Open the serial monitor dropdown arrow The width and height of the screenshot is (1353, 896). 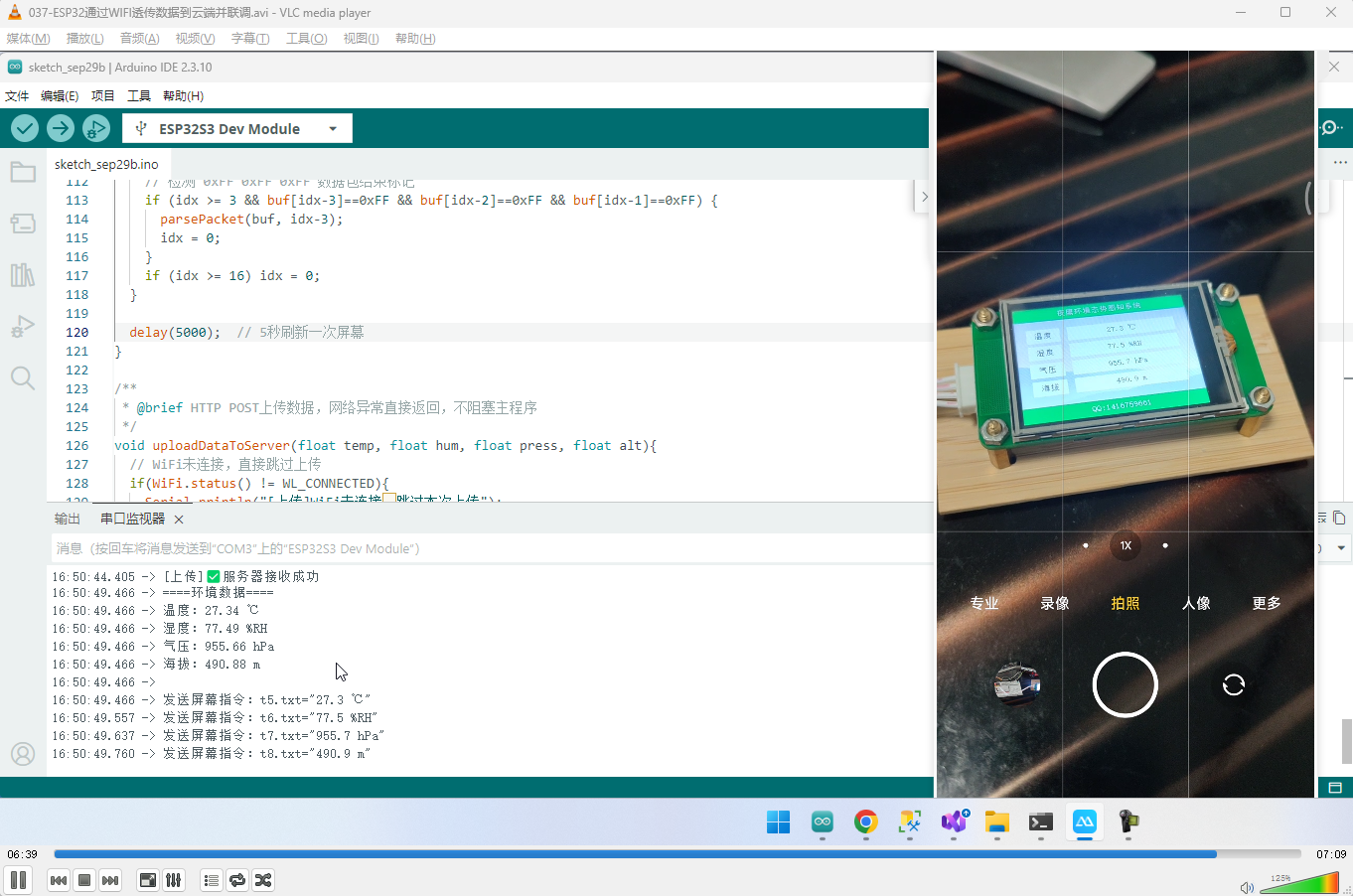click(1341, 548)
